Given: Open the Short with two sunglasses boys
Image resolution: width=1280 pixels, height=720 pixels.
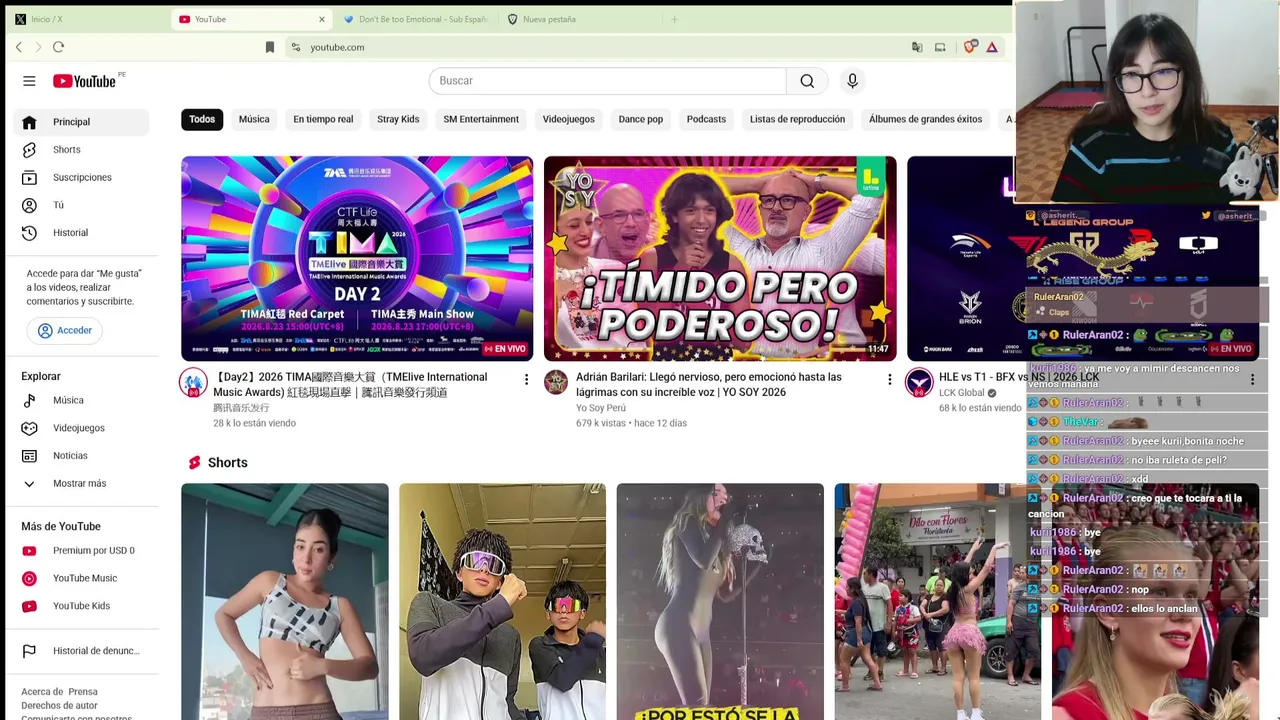Looking at the screenshot, I should (502, 602).
